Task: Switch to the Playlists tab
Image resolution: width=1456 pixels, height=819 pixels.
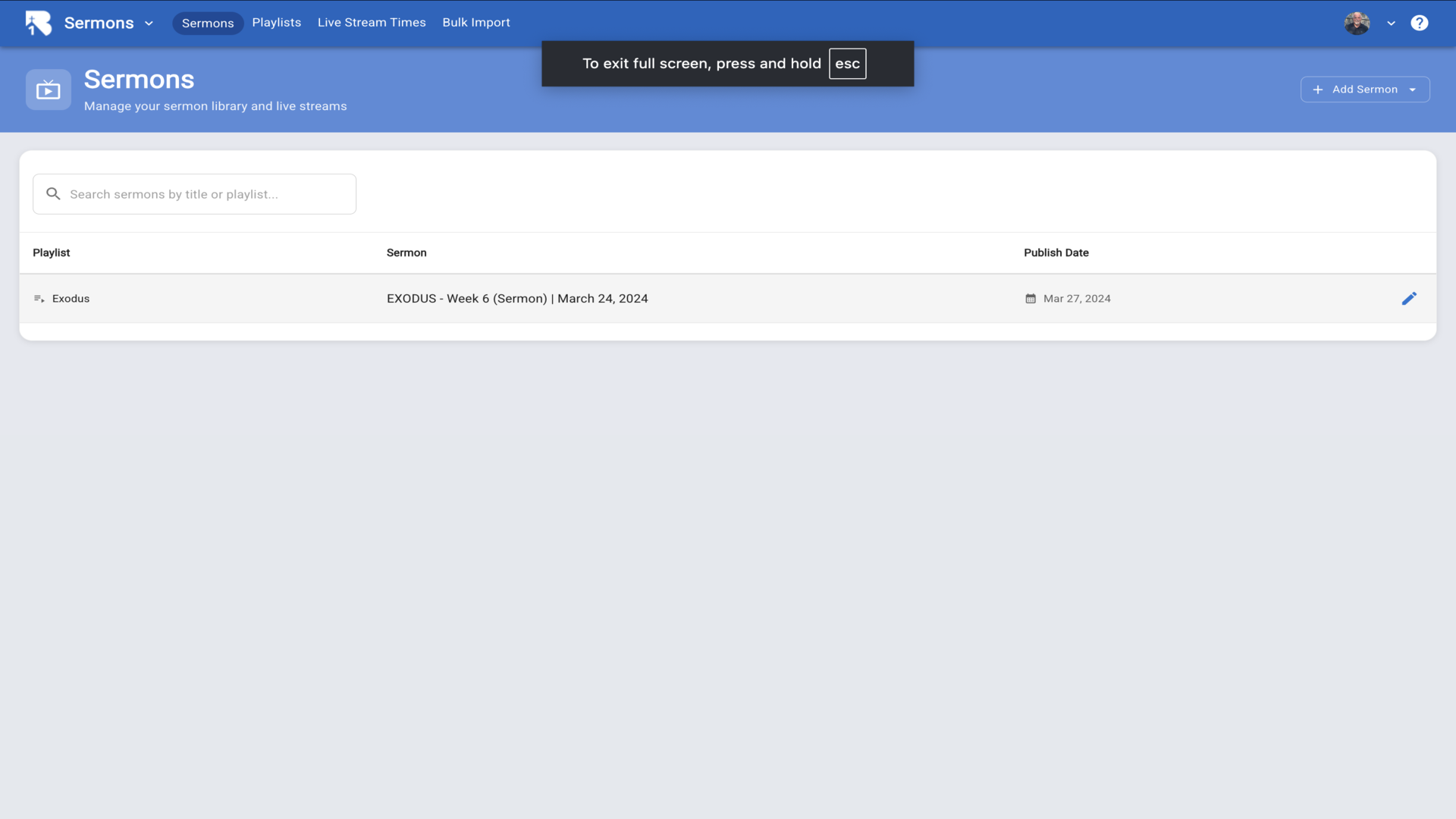Action: pos(276,23)
